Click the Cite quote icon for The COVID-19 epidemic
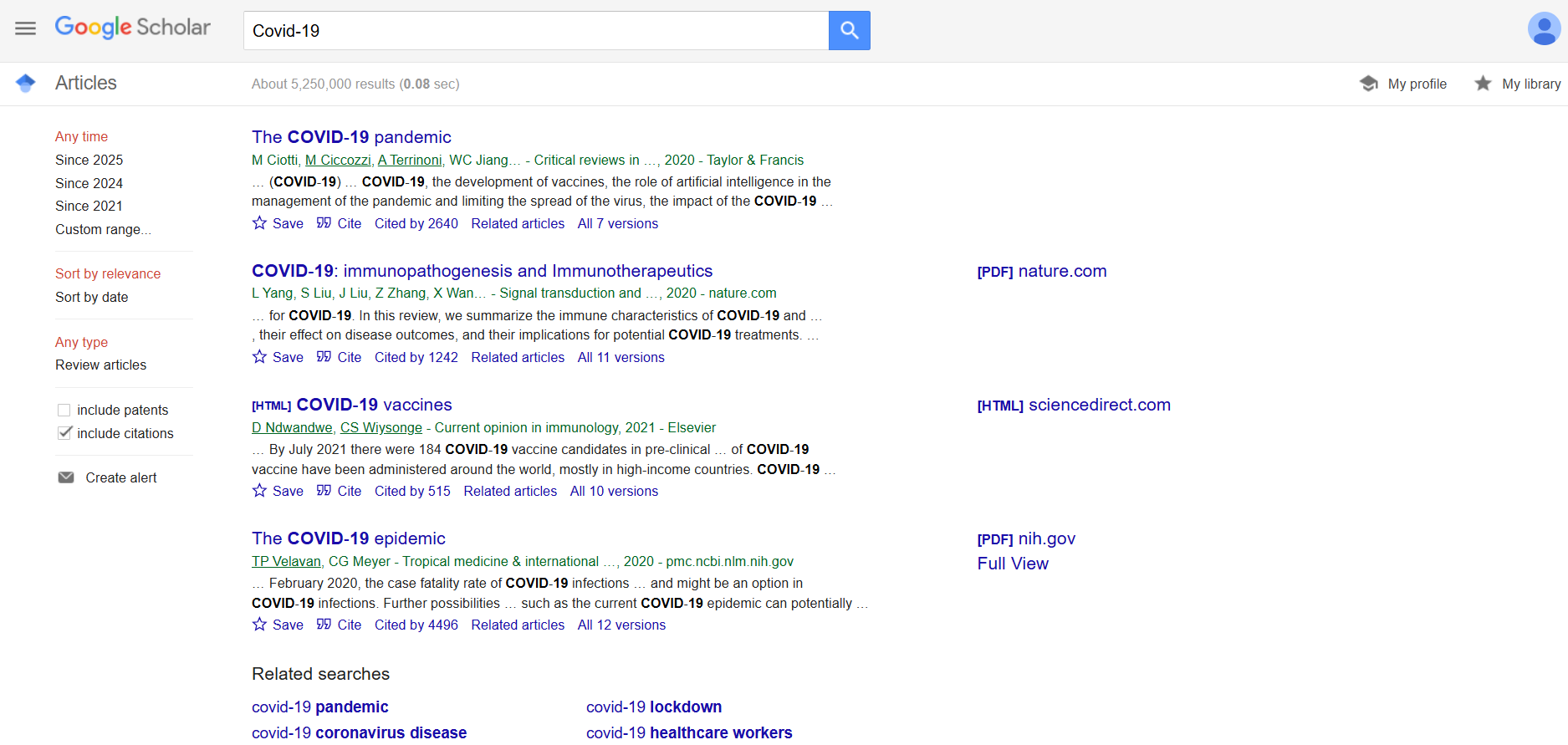This screenshot has width=1568, height=745. pyautogui.click(x=324, y=625)
